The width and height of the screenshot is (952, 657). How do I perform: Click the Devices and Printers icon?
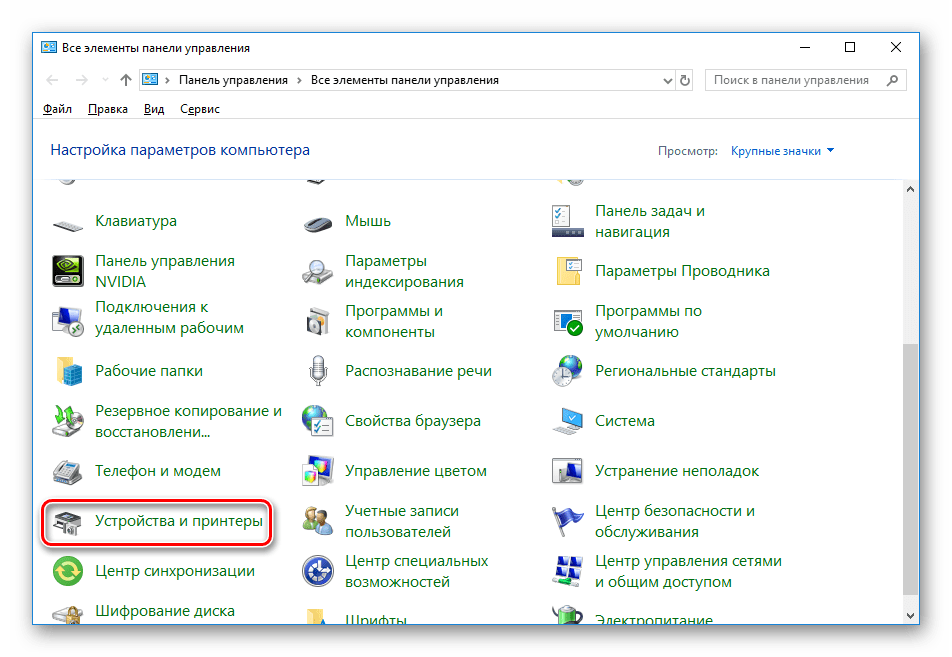(67, 521)
